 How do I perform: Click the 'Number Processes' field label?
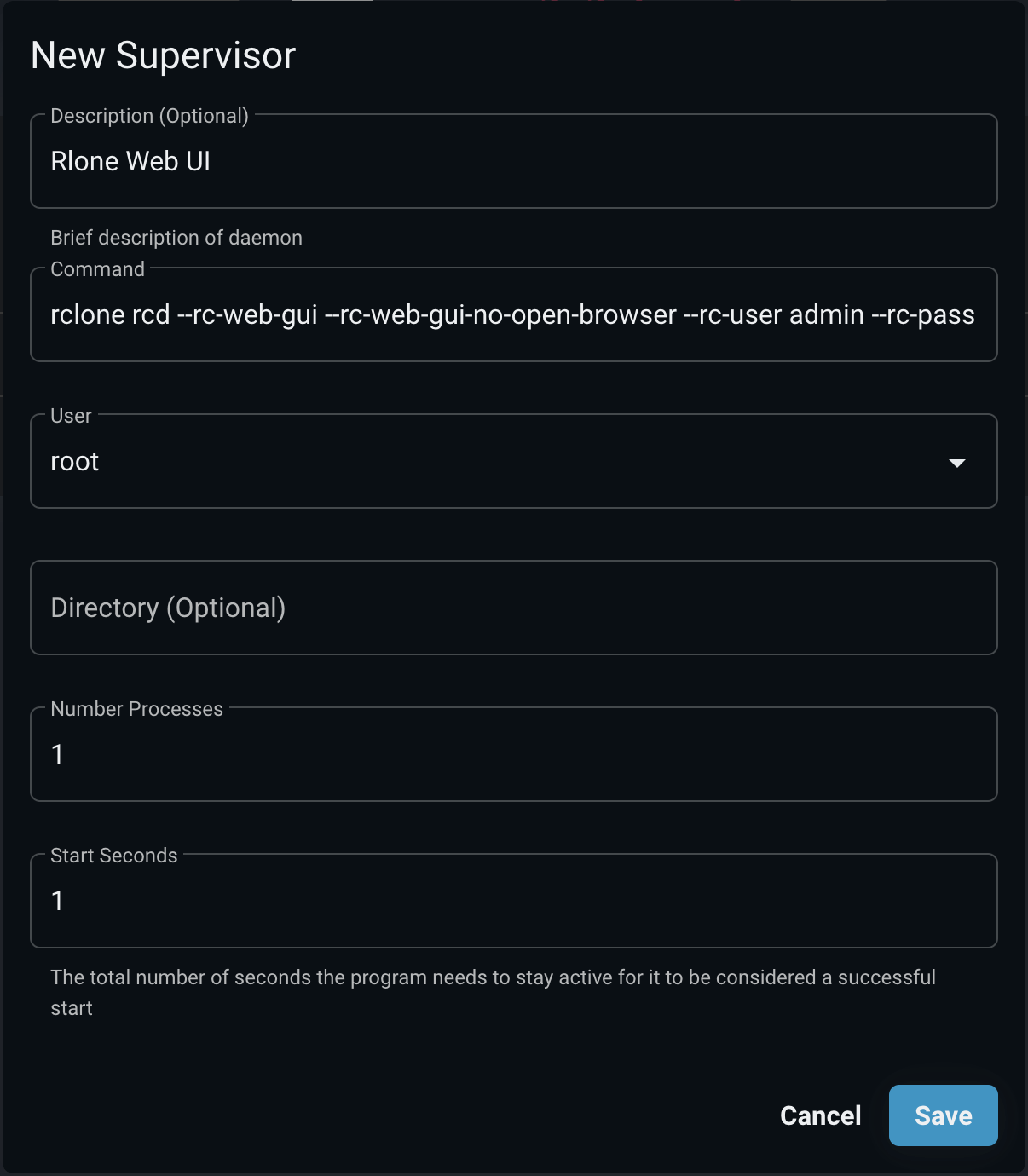(x=136, y=709)
